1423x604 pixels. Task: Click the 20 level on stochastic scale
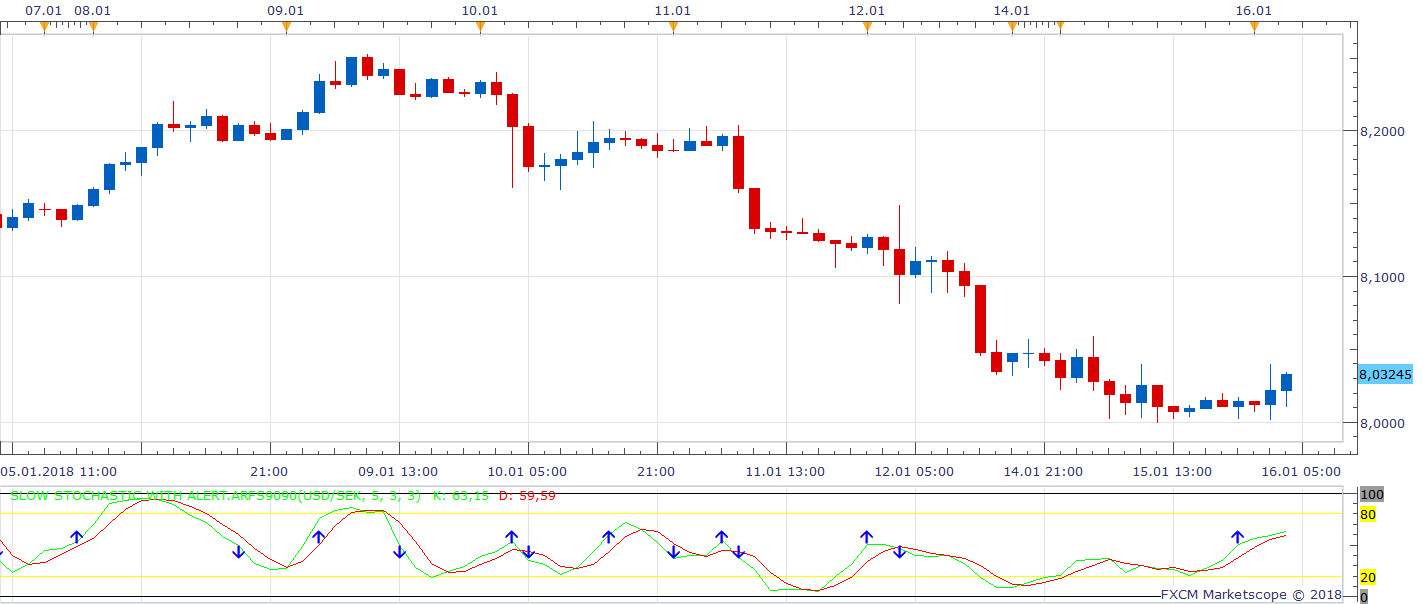(x=1369, y=577)
